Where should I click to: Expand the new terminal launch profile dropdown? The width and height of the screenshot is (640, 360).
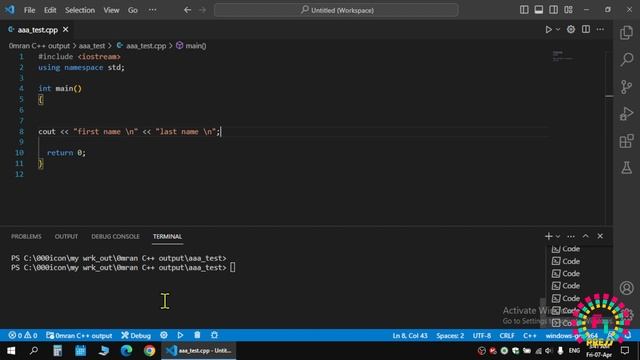click(x=558, y=236)
